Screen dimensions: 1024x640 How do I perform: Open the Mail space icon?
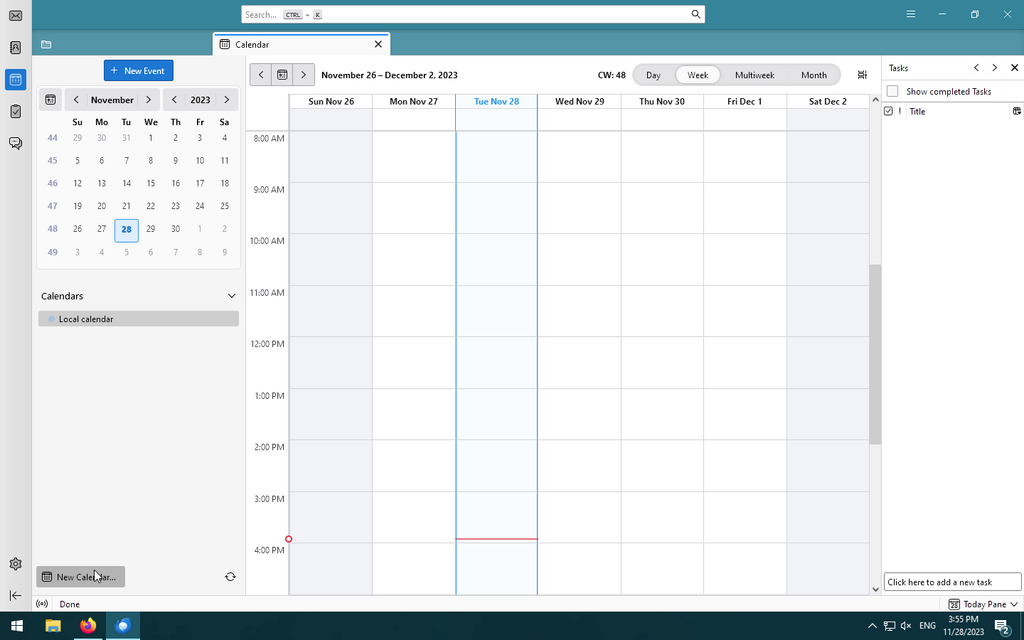pyautogui.click(x=15, y=15)
